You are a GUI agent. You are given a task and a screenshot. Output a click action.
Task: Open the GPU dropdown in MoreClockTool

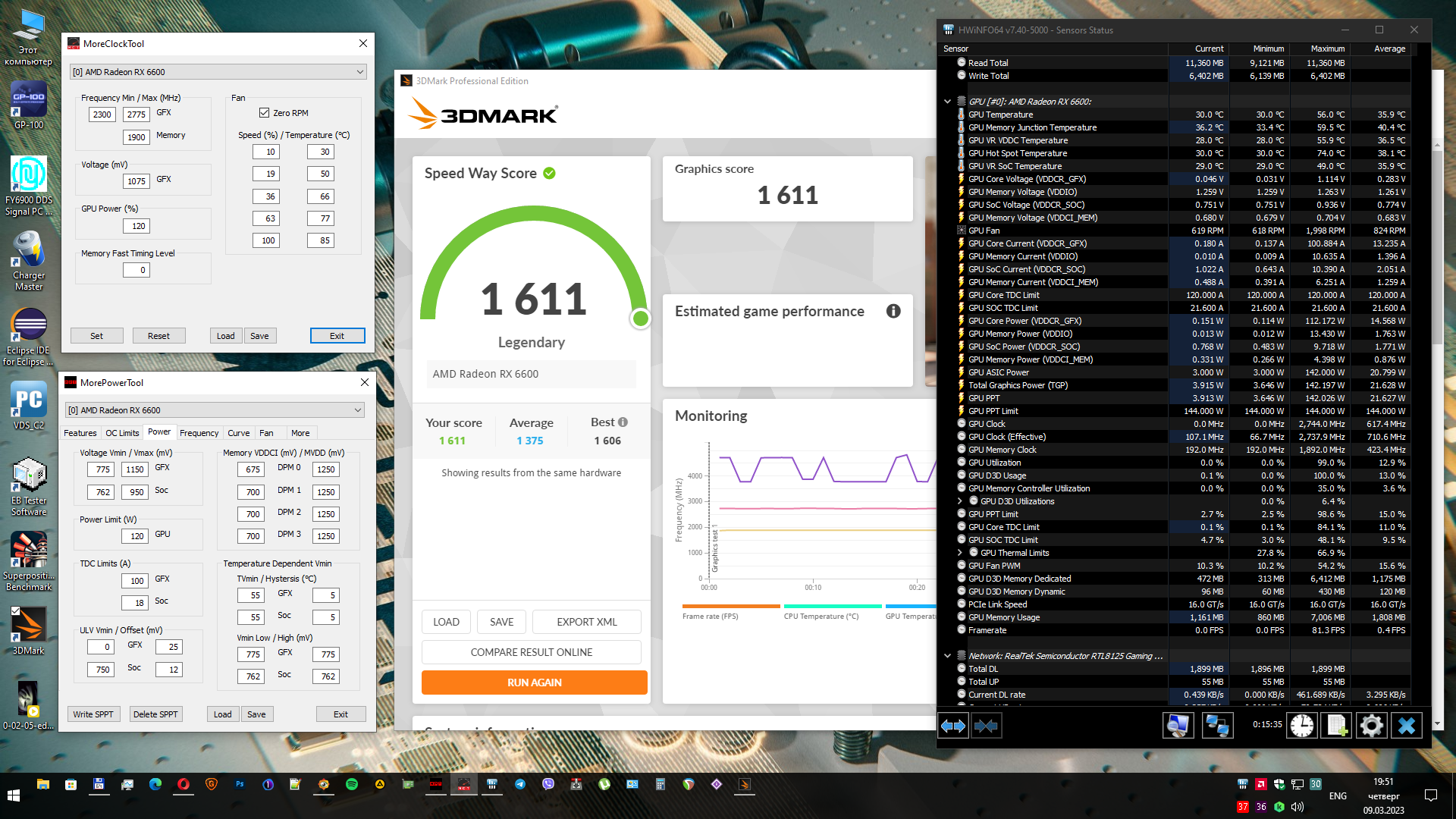pos(218,72)
